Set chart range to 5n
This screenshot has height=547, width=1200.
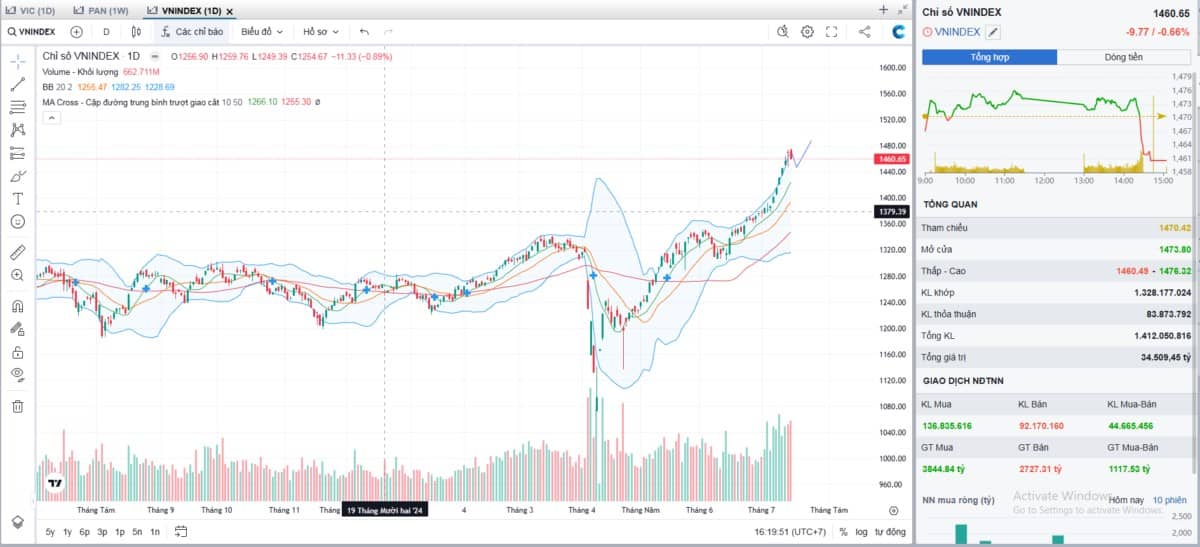click(x=137, y=532)
